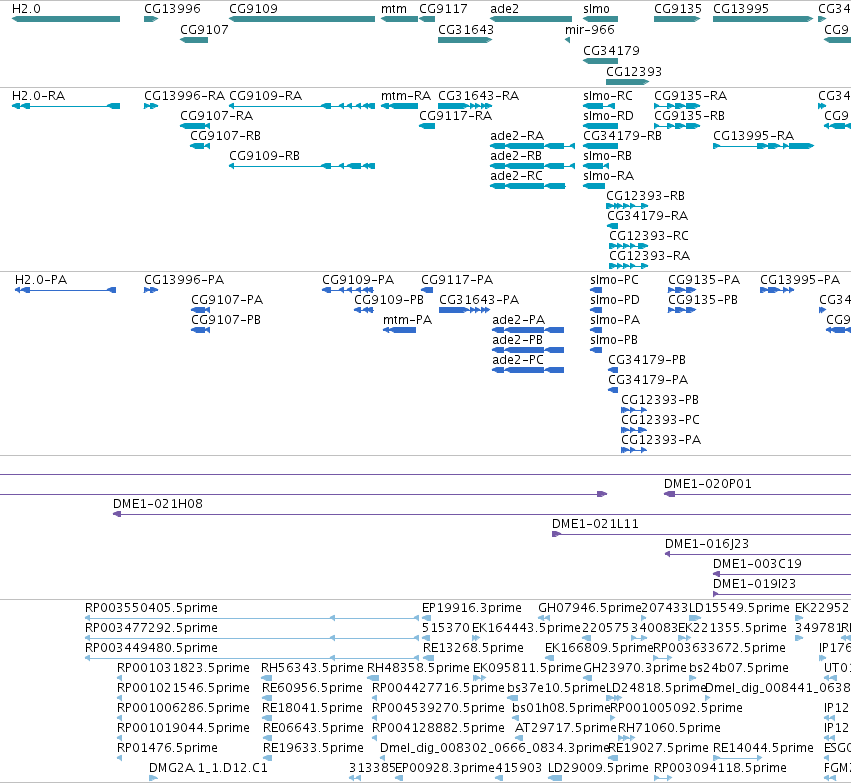Viewport: 851px width, 783px height.
Task: Select the CG9117 gene label
Action: [x=443, y=9]
